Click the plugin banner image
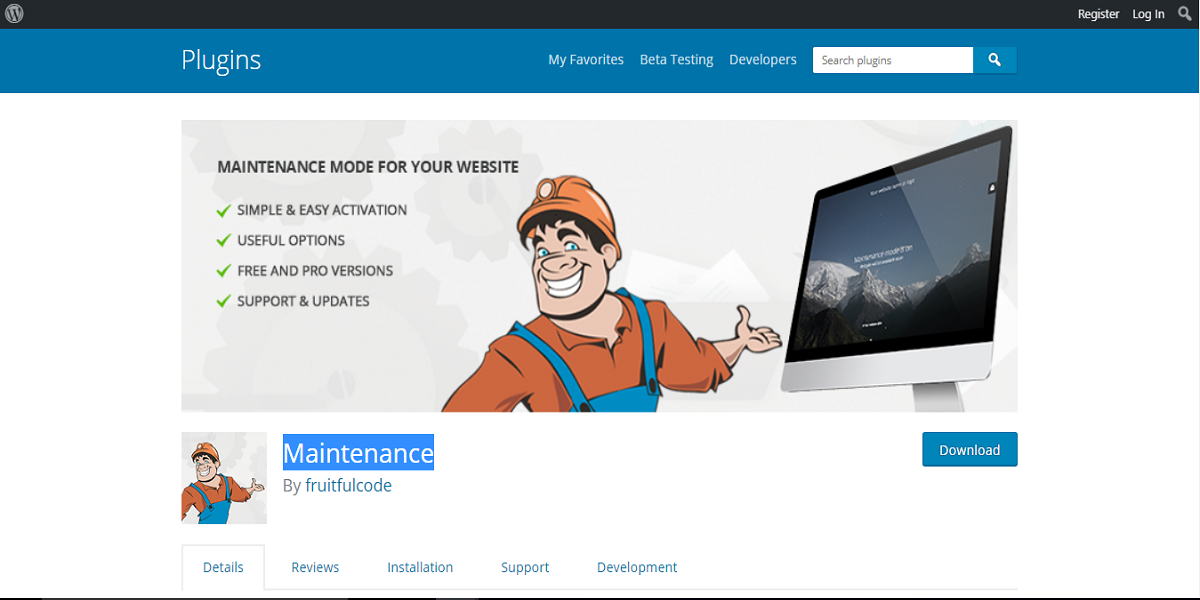This screenshot has width=1200, height=600. click(x=599, y=266)
